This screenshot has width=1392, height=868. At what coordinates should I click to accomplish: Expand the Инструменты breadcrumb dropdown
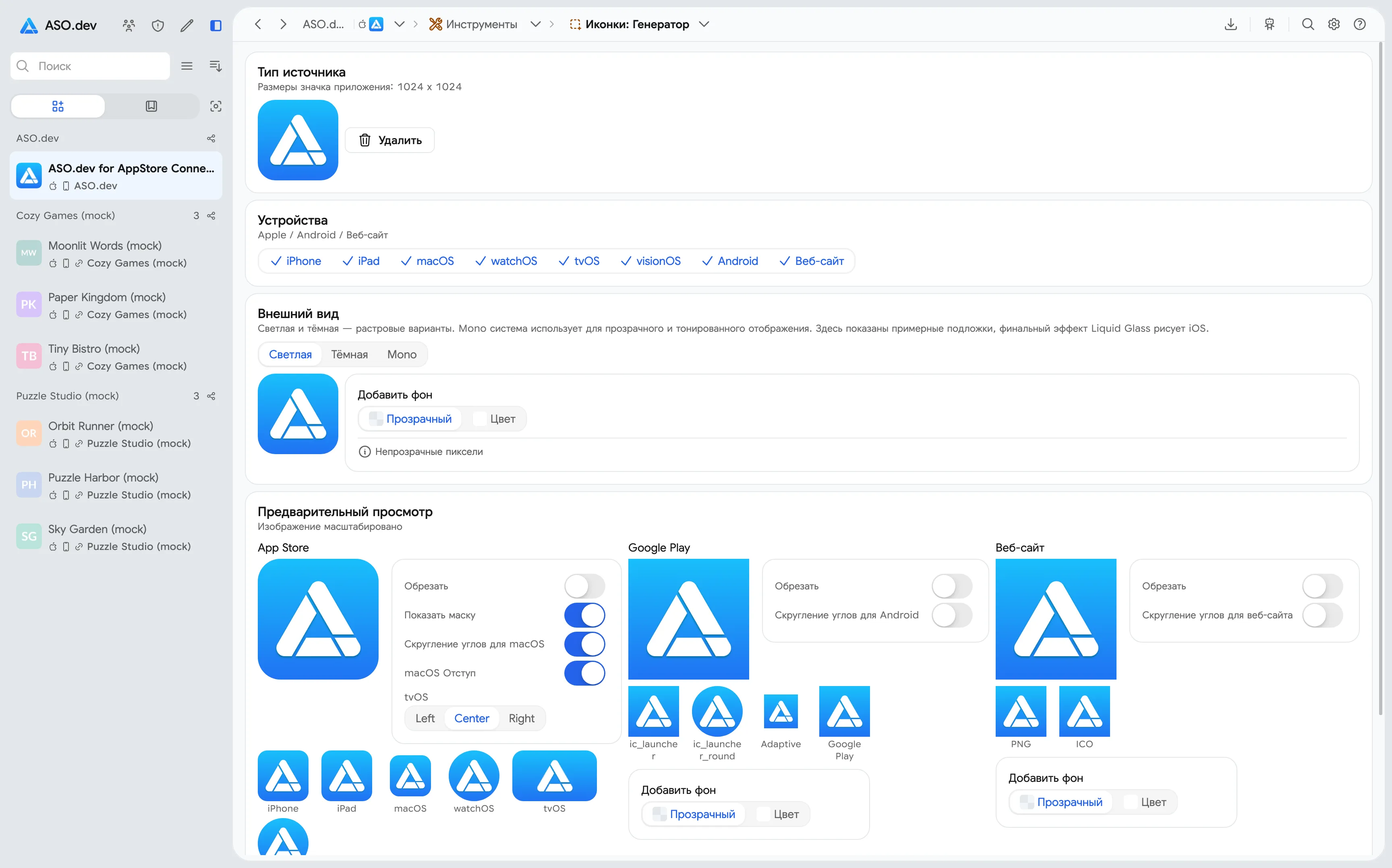coord(535,24)
